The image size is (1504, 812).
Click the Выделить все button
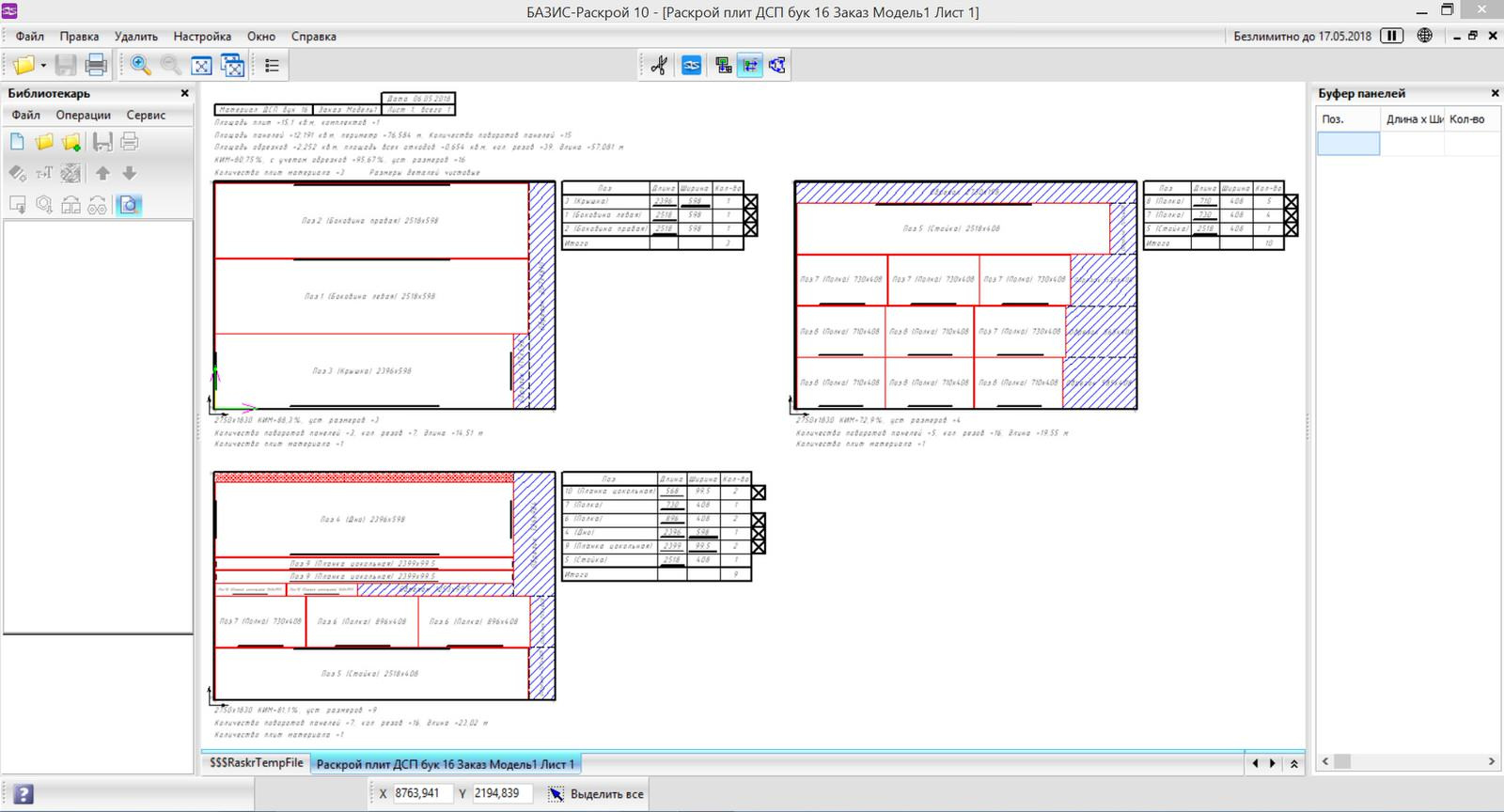[x=597, y=794]
